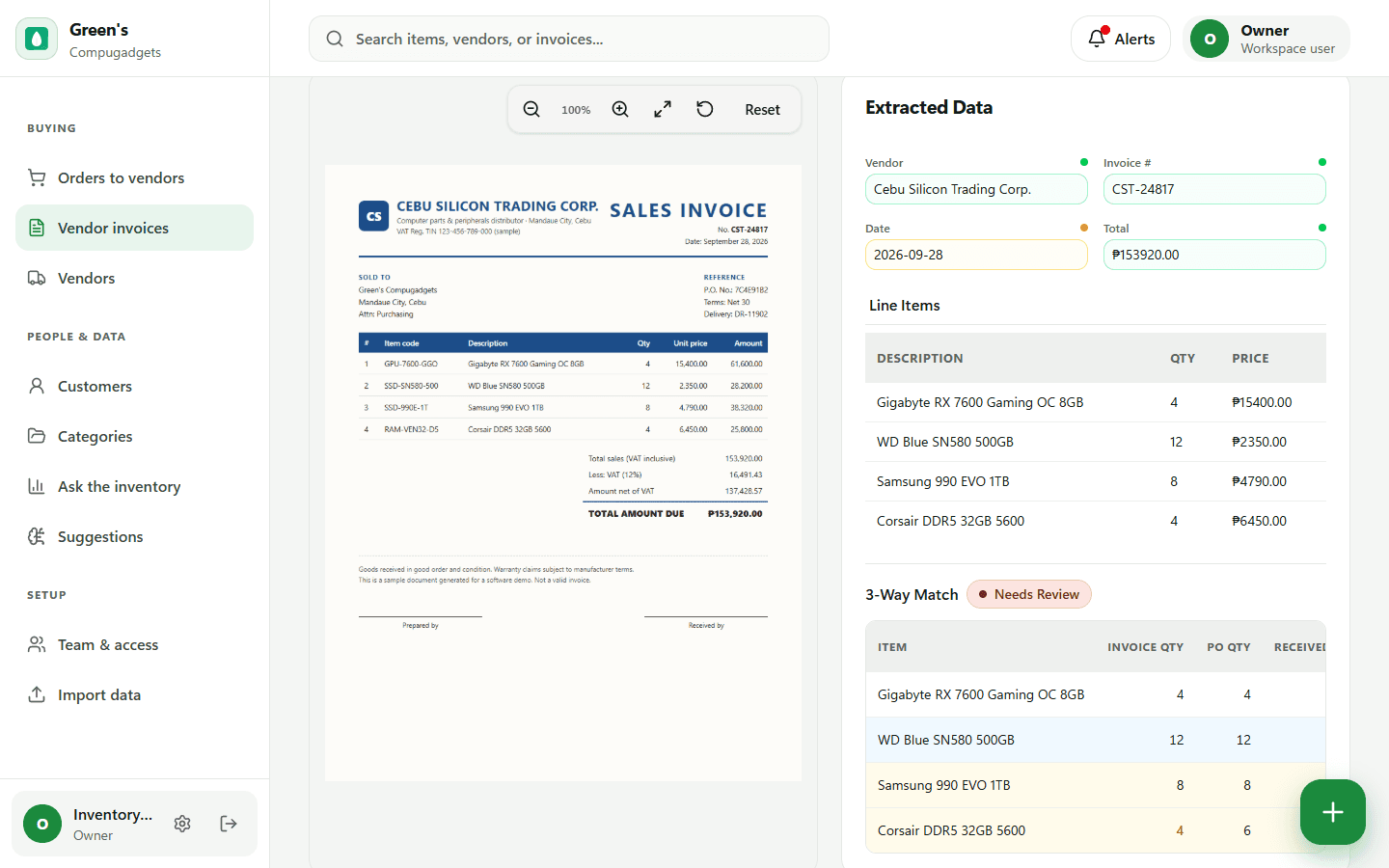Viewport: 1389px width, 868px height.
Task: Open Orders to vendors page
Action: [134, 177]
